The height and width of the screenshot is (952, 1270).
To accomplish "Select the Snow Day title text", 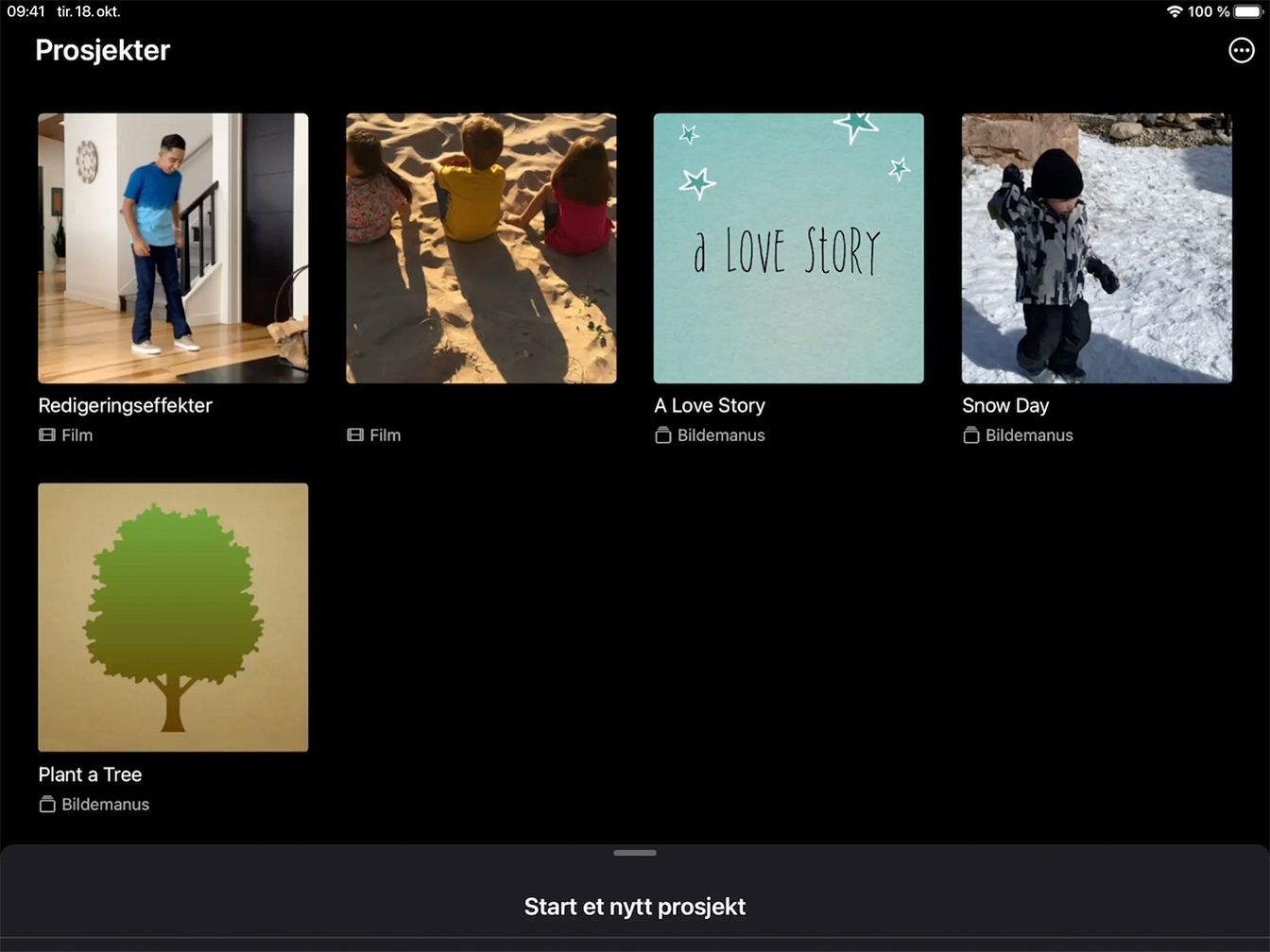I will (1005, 405).
